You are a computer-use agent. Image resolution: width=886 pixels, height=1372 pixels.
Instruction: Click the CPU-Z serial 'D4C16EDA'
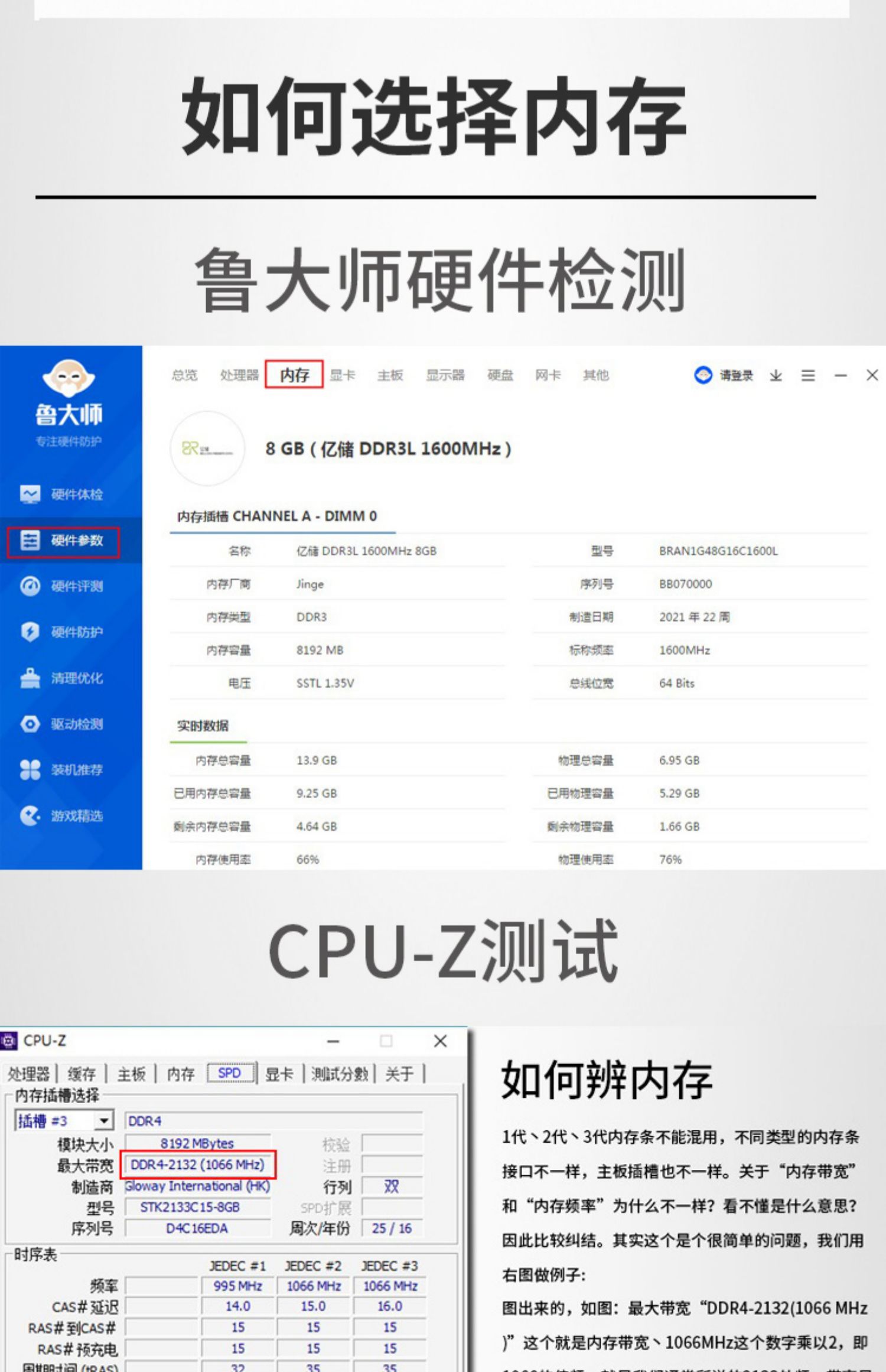[x=198, y=1228]
